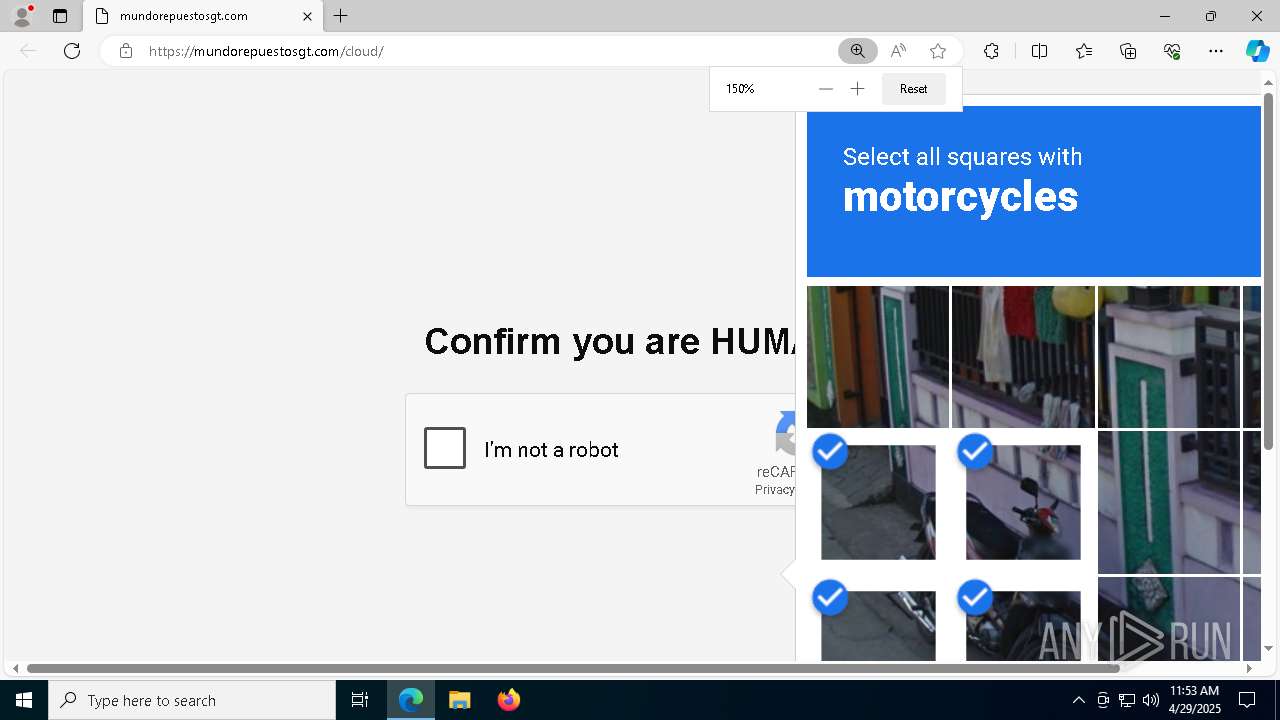Select middle-right captcha tile with green gate

click(1169, 502)
